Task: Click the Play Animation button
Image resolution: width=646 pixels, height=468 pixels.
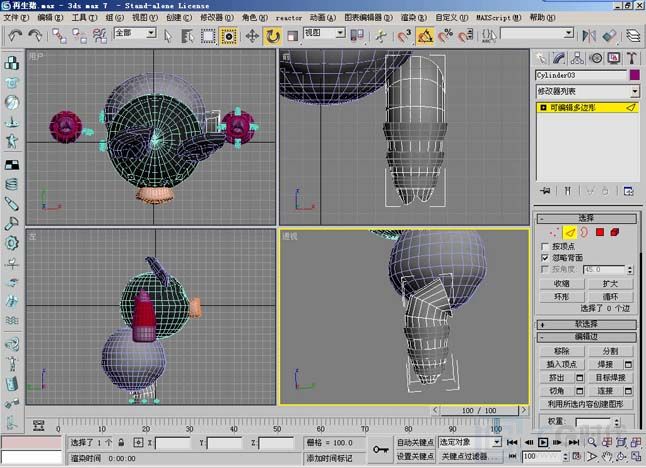Action: click(543, 442)
